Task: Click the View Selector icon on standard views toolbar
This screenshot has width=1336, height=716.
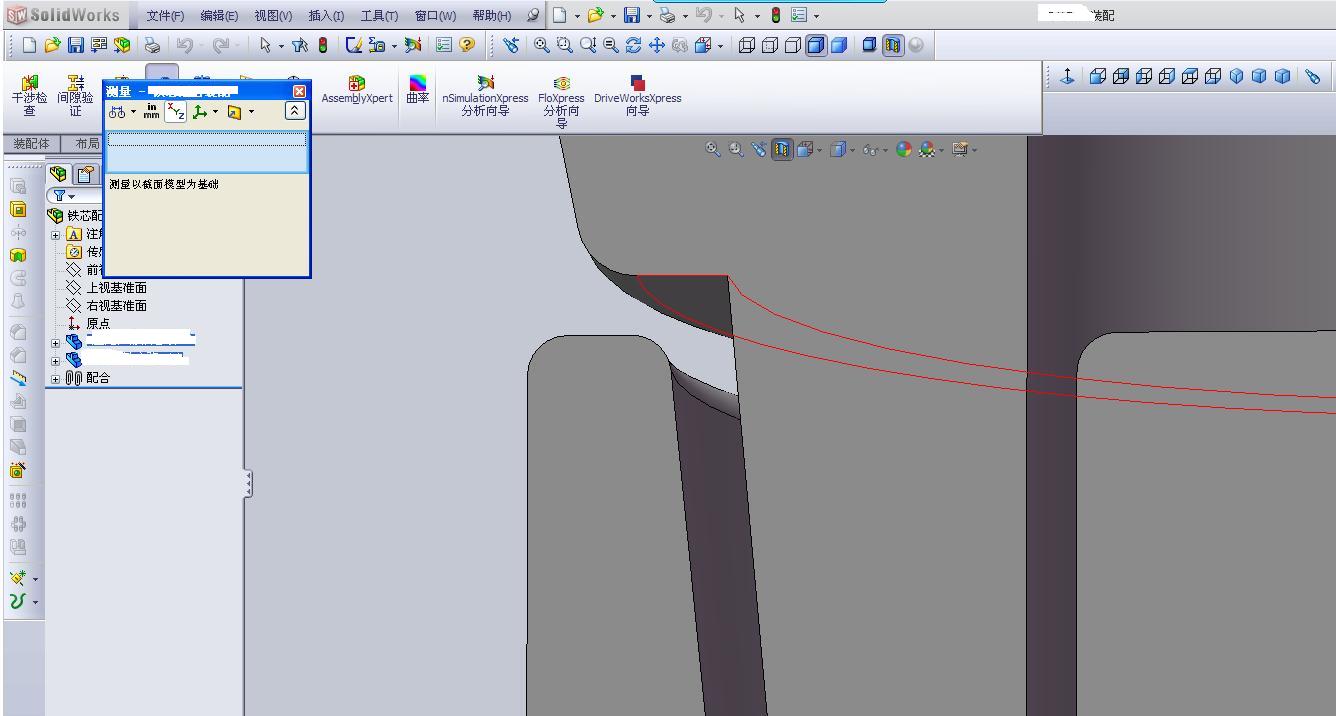Action: (1312, 76)
